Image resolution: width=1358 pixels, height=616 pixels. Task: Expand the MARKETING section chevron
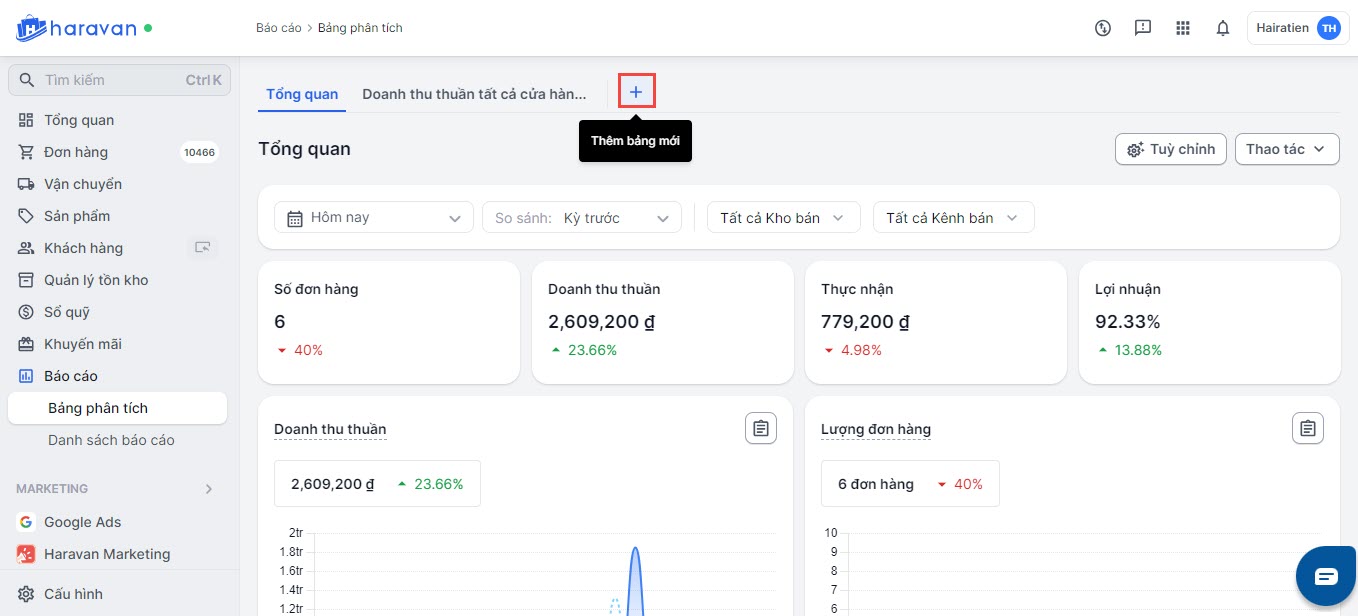click(208, 489)
